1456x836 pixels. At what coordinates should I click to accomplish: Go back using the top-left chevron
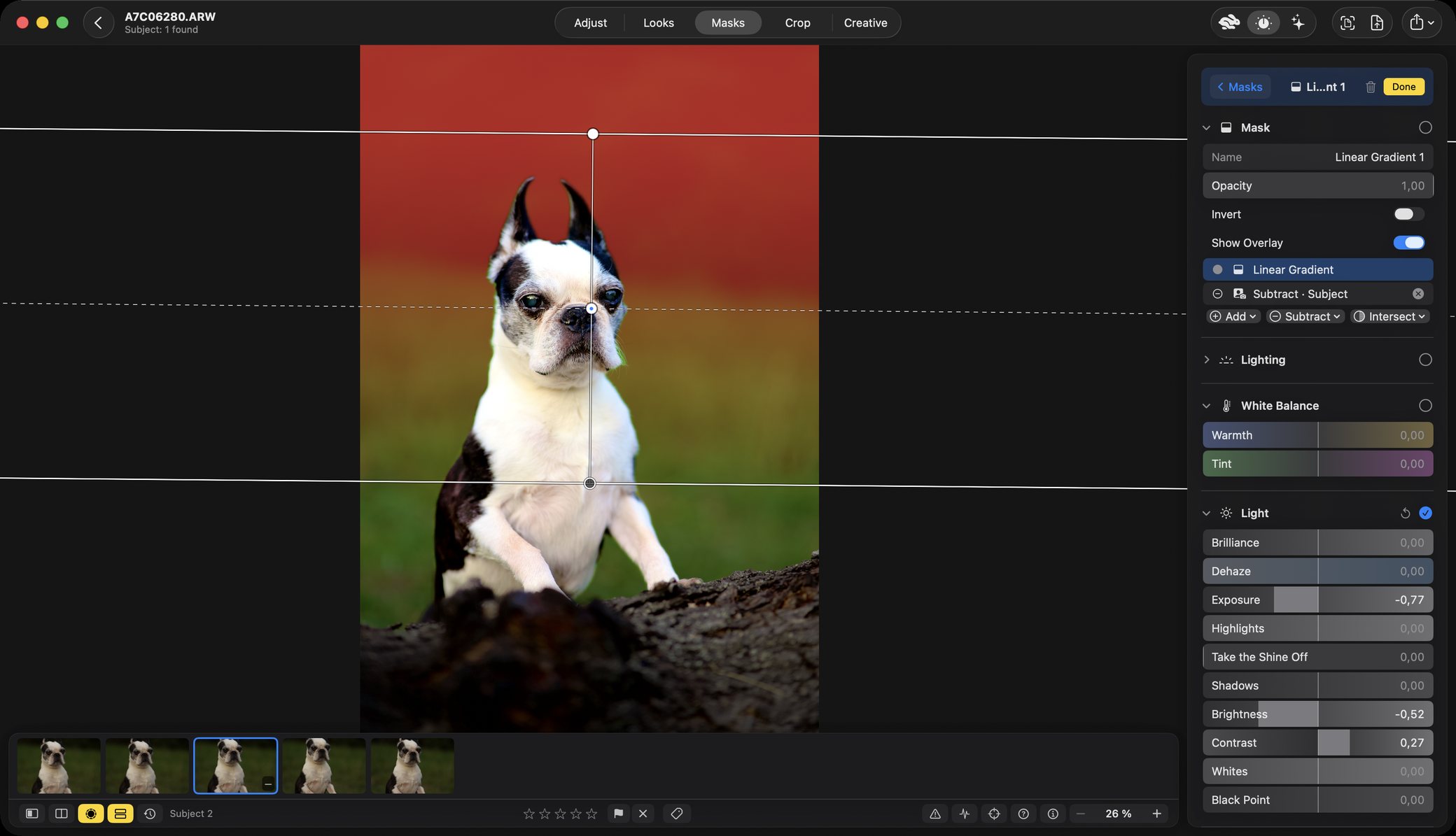coord(98,22)
